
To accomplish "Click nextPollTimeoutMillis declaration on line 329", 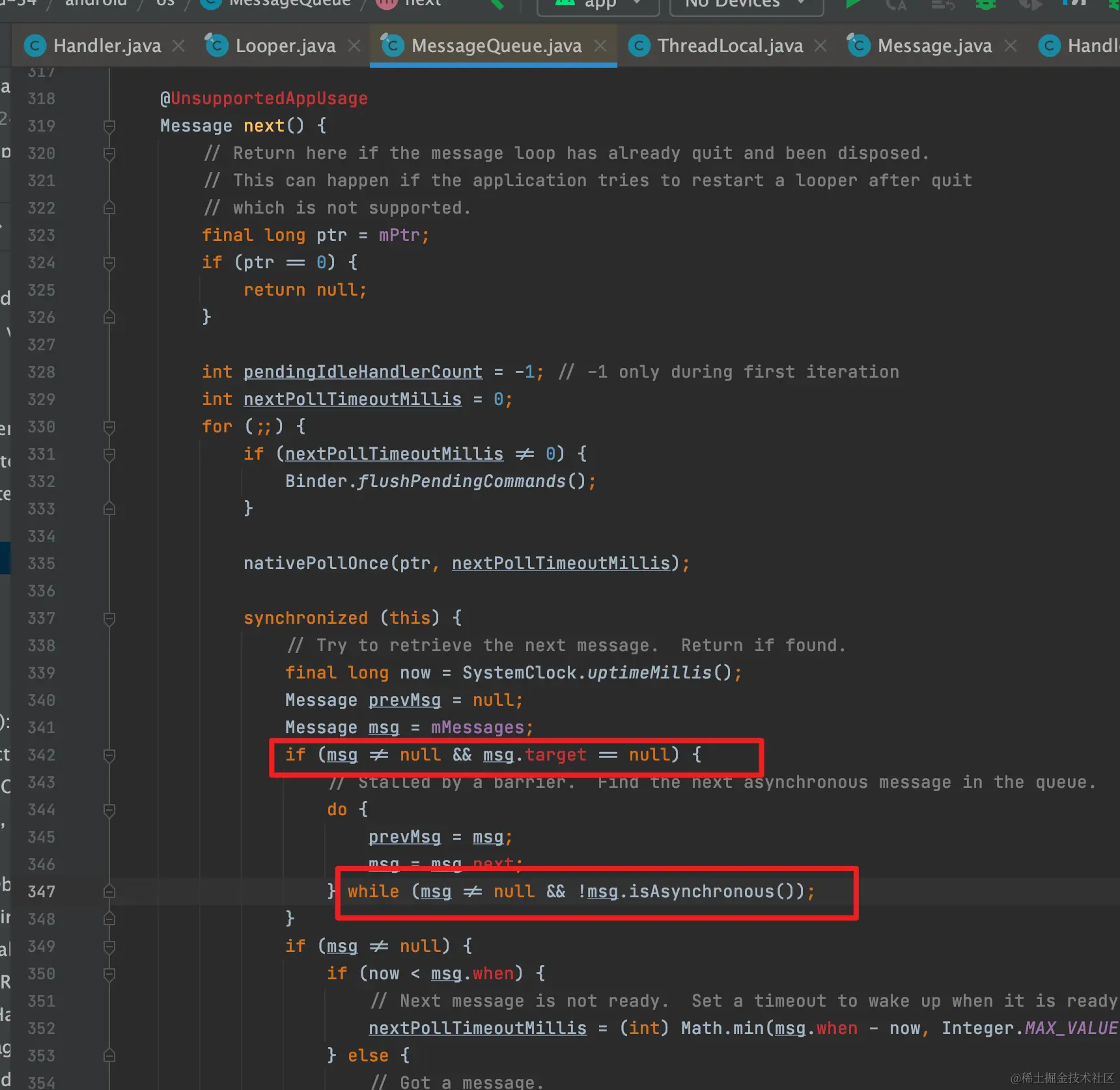I will click(352, 399).
